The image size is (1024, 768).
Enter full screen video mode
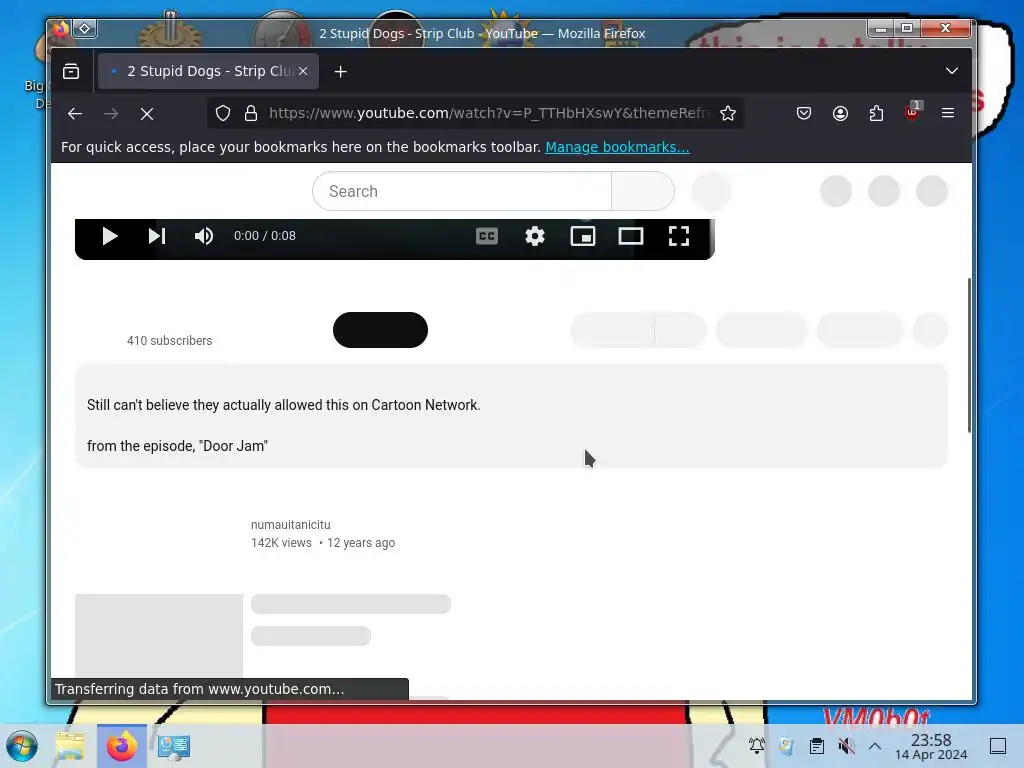click(x=679, y=236)
